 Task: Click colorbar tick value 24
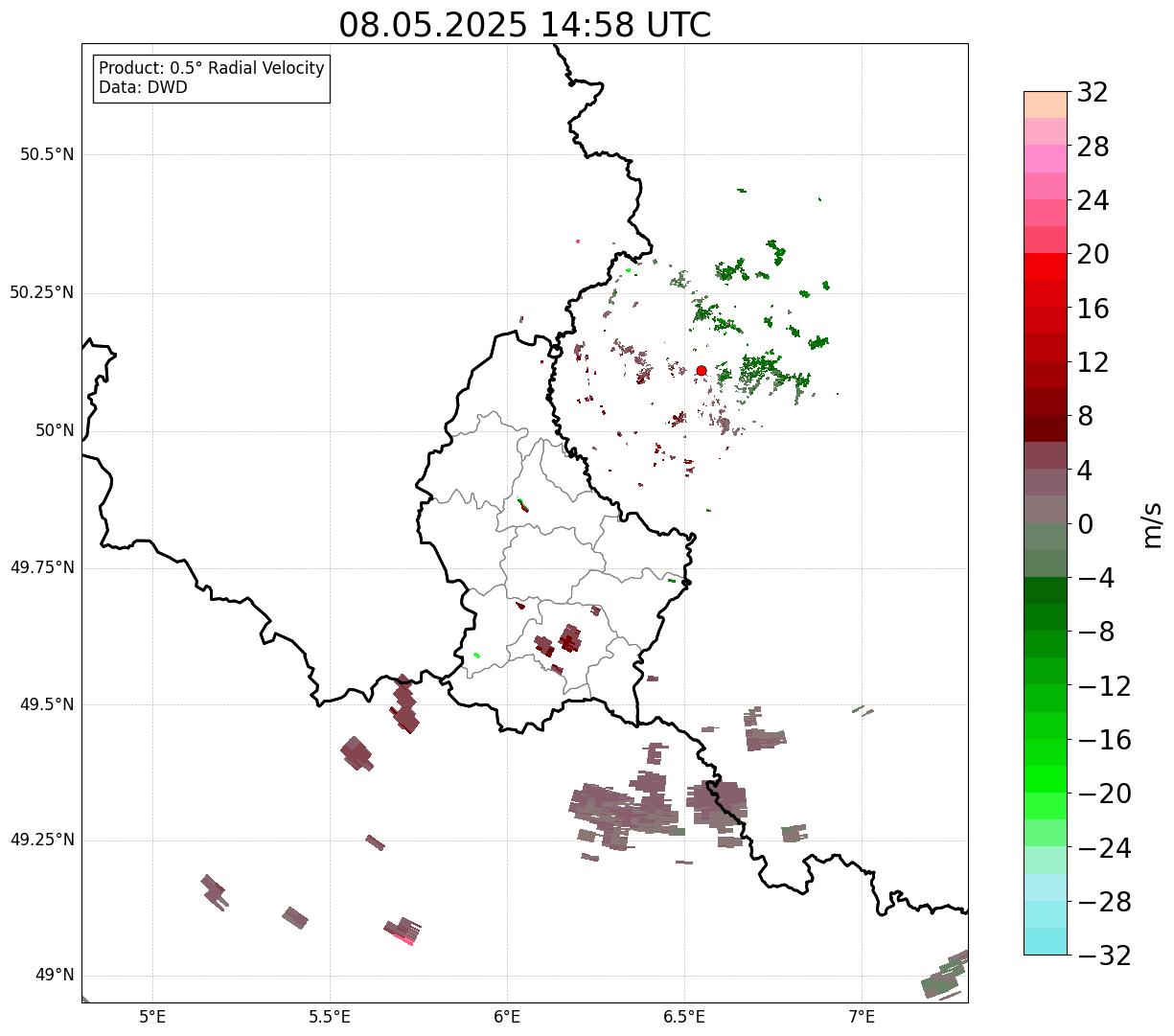coord(1093,201)
